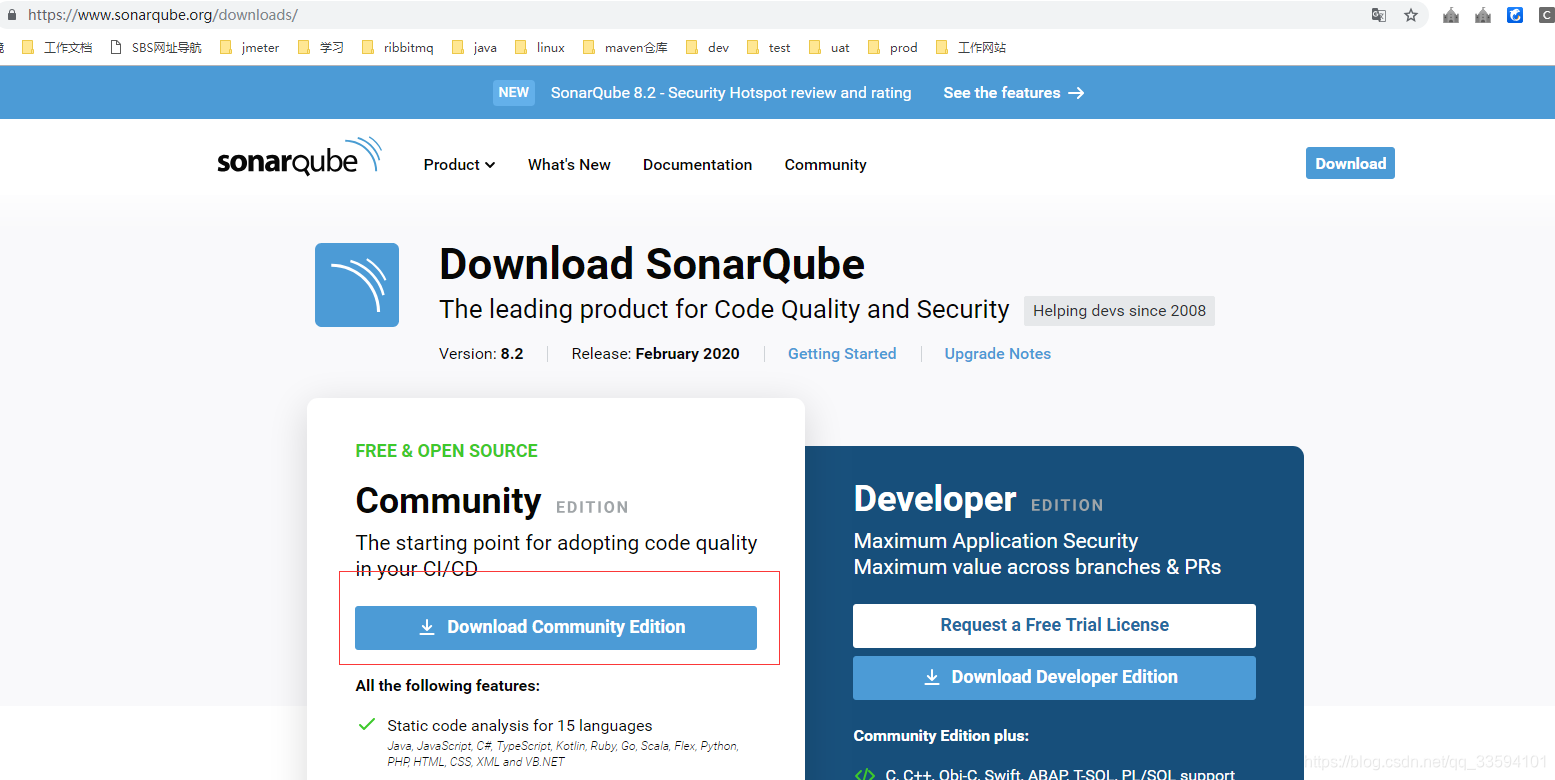Click 'Static code analysis for 15 languages' text
The image size is (1555, 780).
pyautogui.click(x=520, y=726)
